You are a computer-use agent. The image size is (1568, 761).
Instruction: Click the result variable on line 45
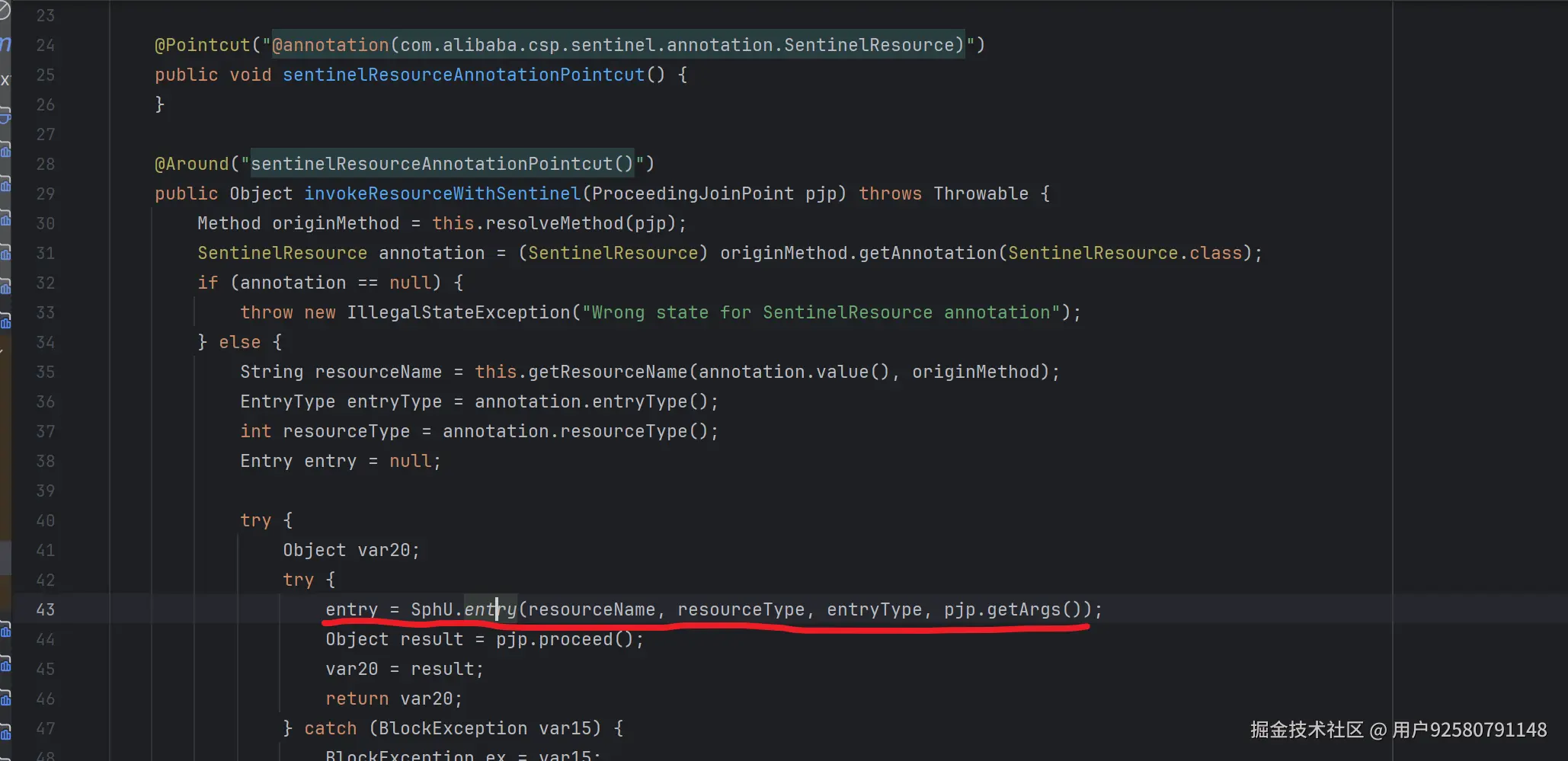[443, 669]
